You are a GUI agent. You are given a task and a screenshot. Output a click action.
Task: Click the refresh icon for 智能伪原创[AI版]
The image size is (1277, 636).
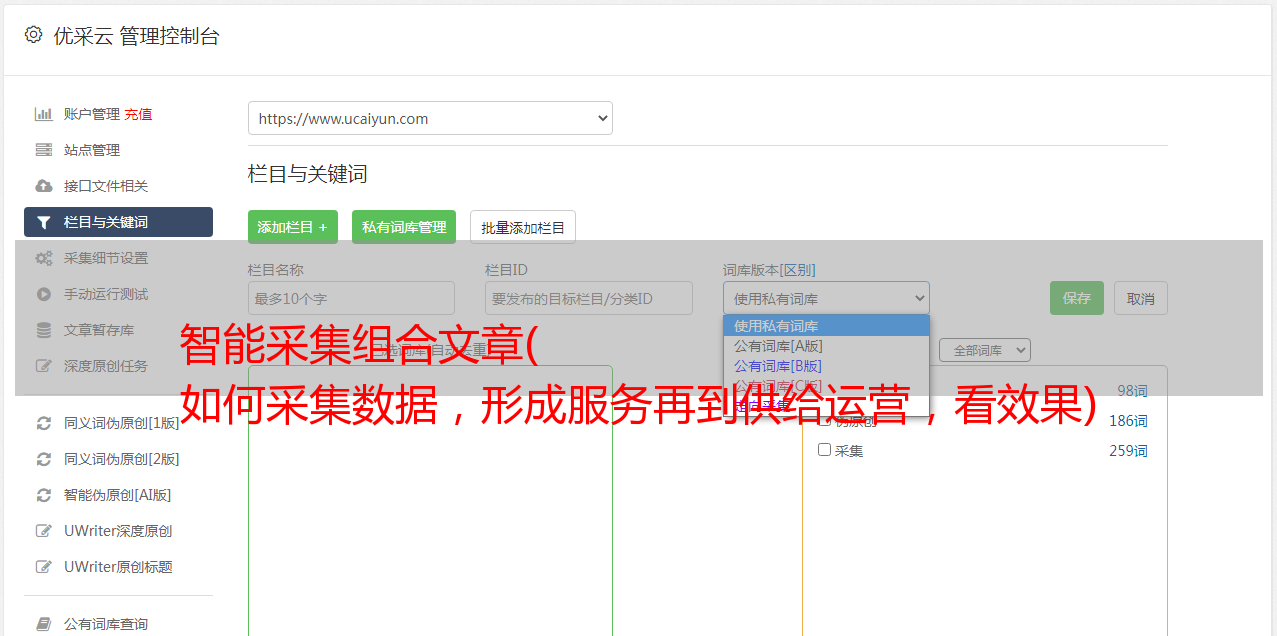point(44,495)
